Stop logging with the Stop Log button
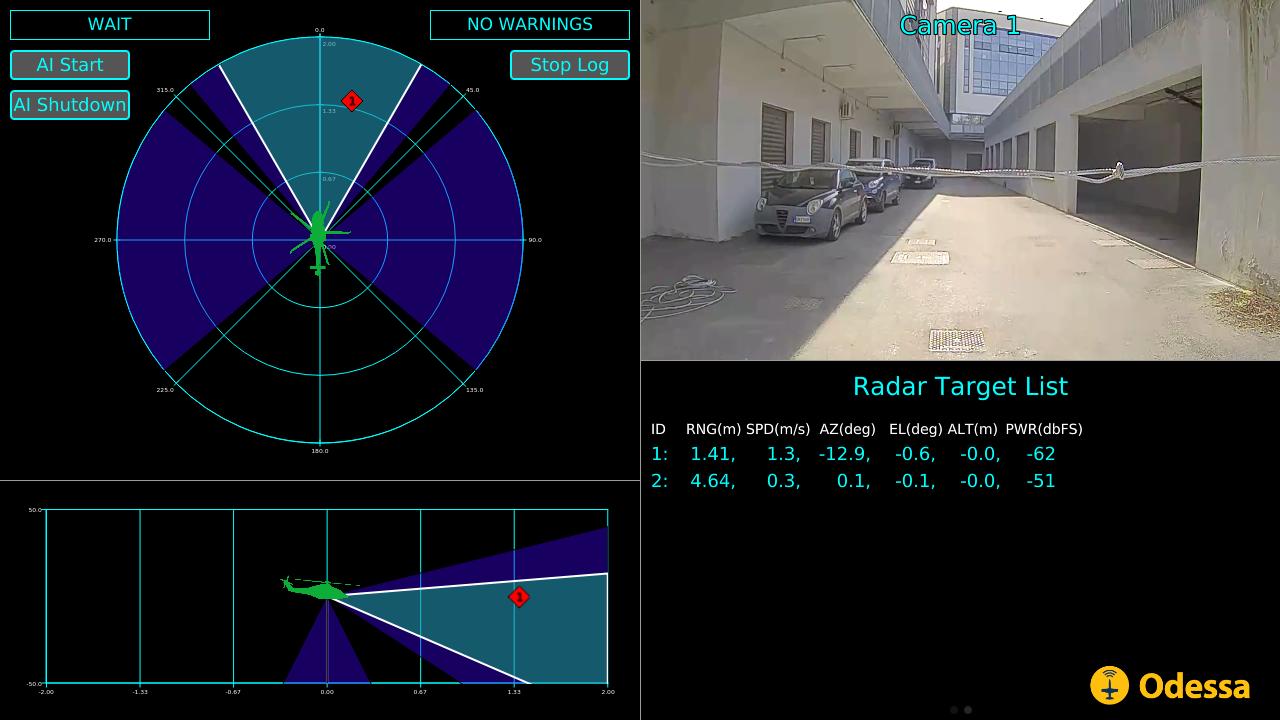1280x720 pixels. click(569, 65)
